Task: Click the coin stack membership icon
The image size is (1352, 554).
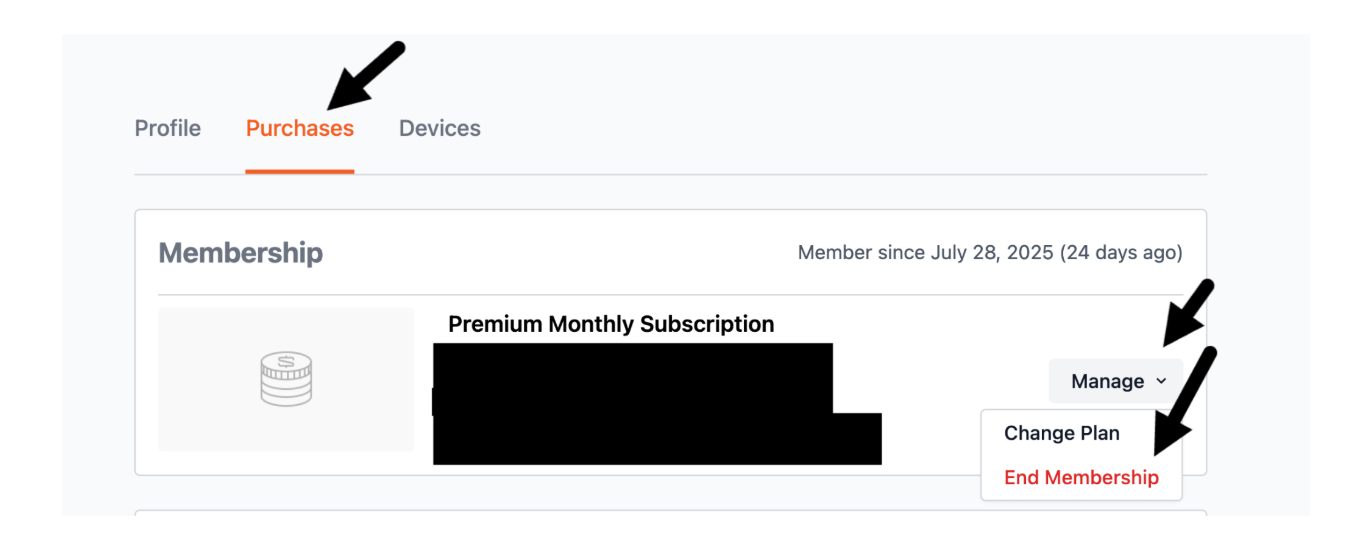Action: tap(286, 379)
